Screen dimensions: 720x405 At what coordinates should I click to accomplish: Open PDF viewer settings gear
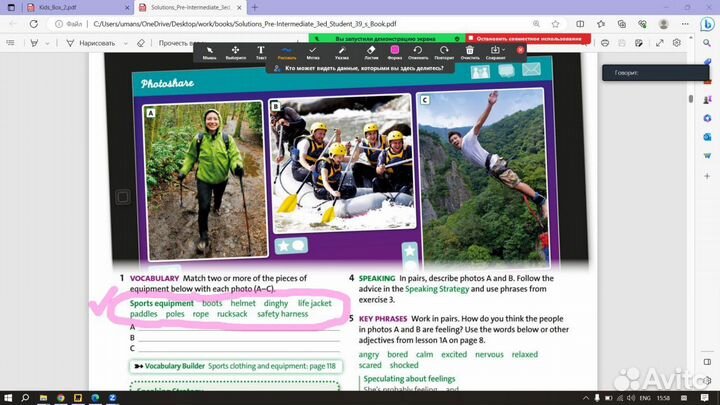pyautogui.click(x=677, y=43)
